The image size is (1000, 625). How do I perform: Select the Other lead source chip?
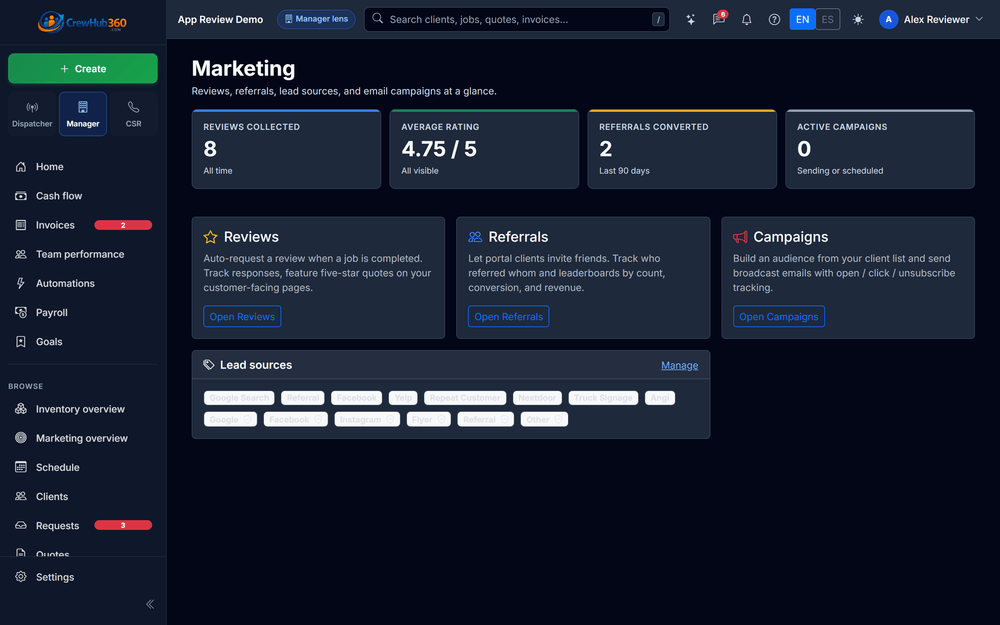tap(544, 420)
